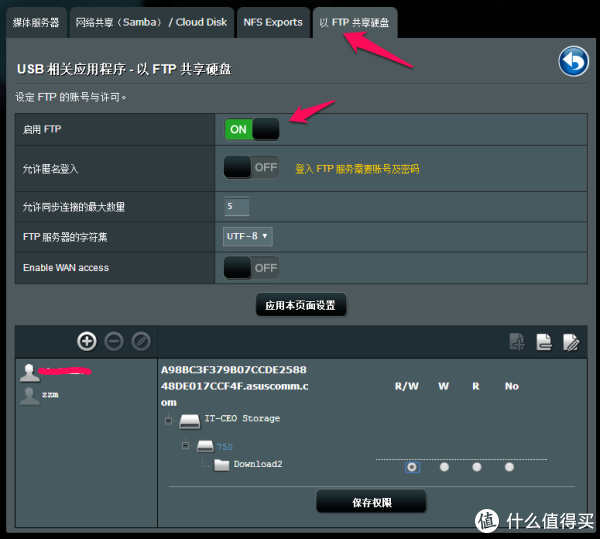600x539 pixels.
Task: Select R/W permission for Download2
Action: pyautogui.click(x=412, y=467)
